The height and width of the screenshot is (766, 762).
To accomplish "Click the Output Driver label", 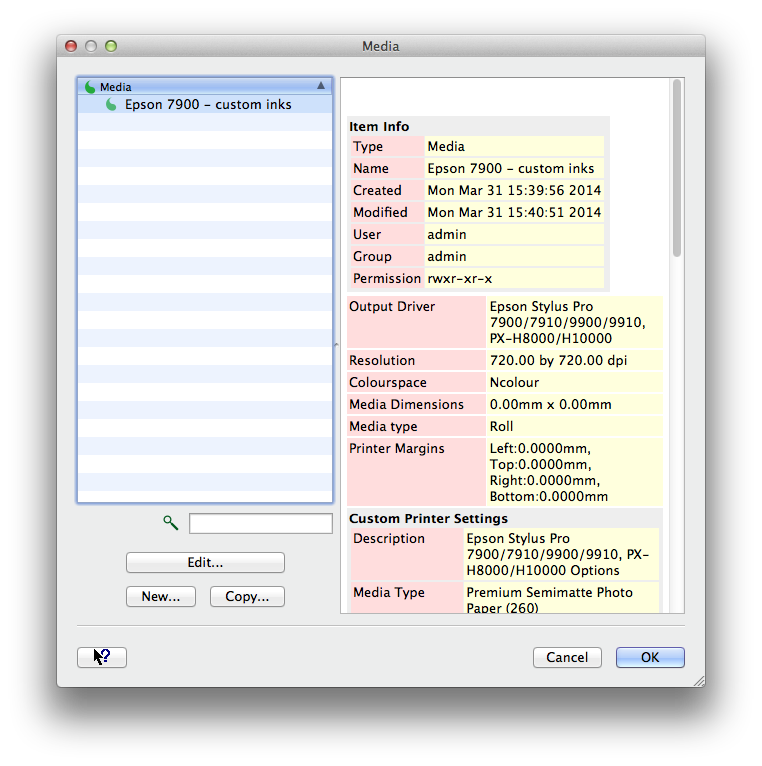I will click(392, 306).
